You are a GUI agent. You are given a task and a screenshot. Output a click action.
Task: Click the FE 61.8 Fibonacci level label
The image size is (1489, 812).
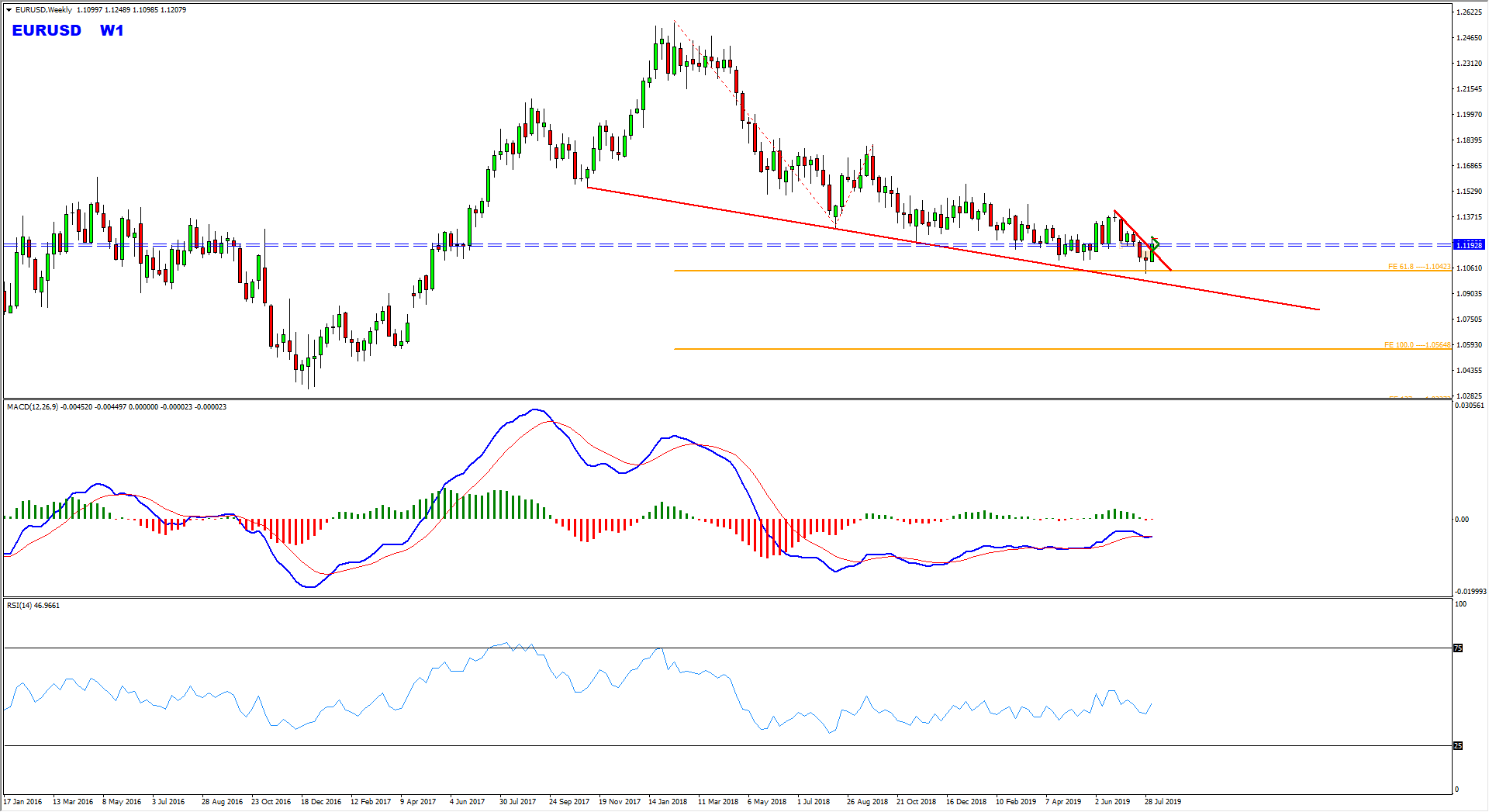(1418, 267)
